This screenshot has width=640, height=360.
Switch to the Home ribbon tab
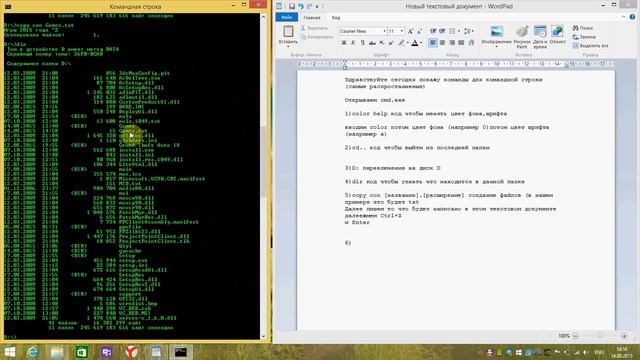312,18
